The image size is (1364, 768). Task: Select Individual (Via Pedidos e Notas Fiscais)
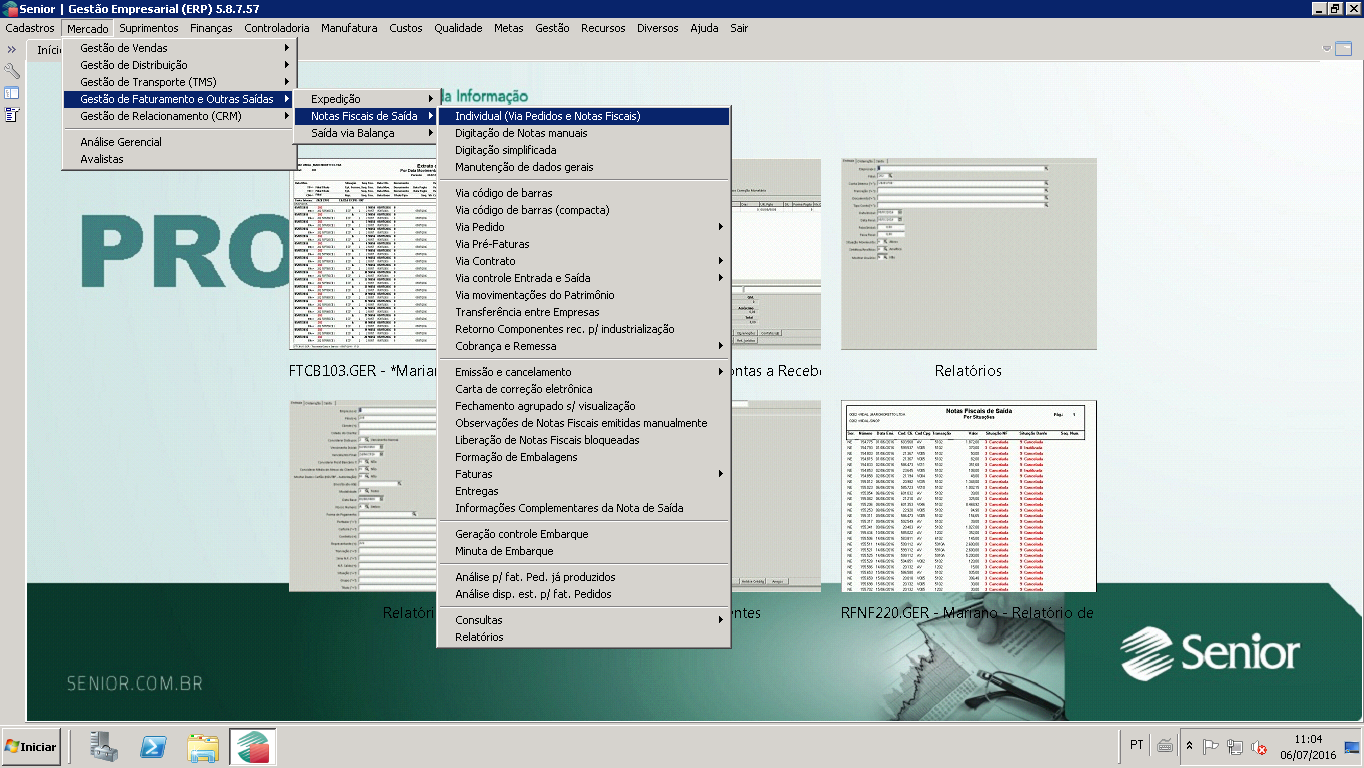pos(584,116)
